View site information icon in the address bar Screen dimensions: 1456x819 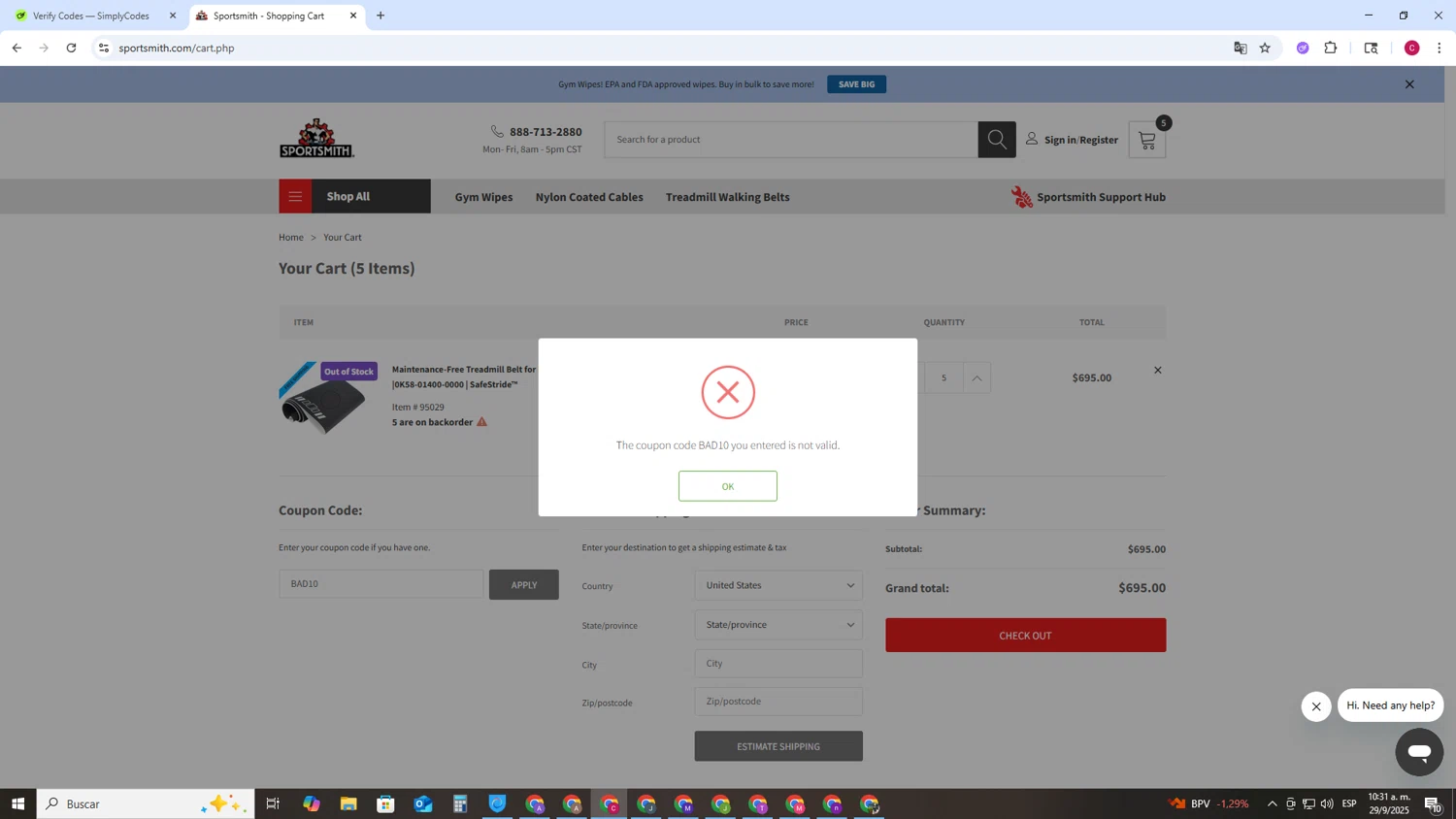pyautogui.click(x=104, y=48)
